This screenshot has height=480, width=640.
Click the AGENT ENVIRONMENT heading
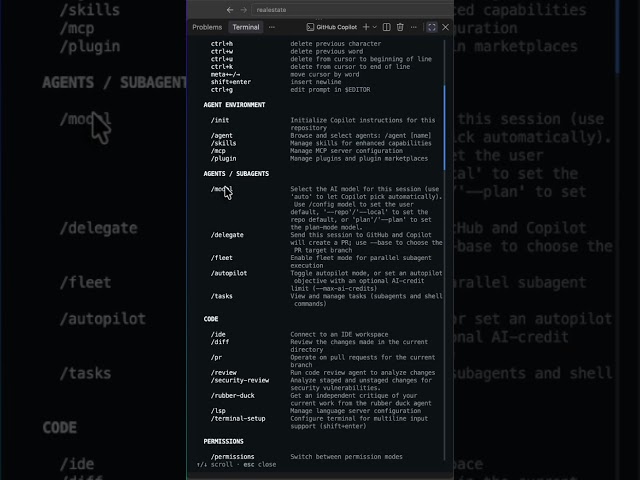pos(234,105)
